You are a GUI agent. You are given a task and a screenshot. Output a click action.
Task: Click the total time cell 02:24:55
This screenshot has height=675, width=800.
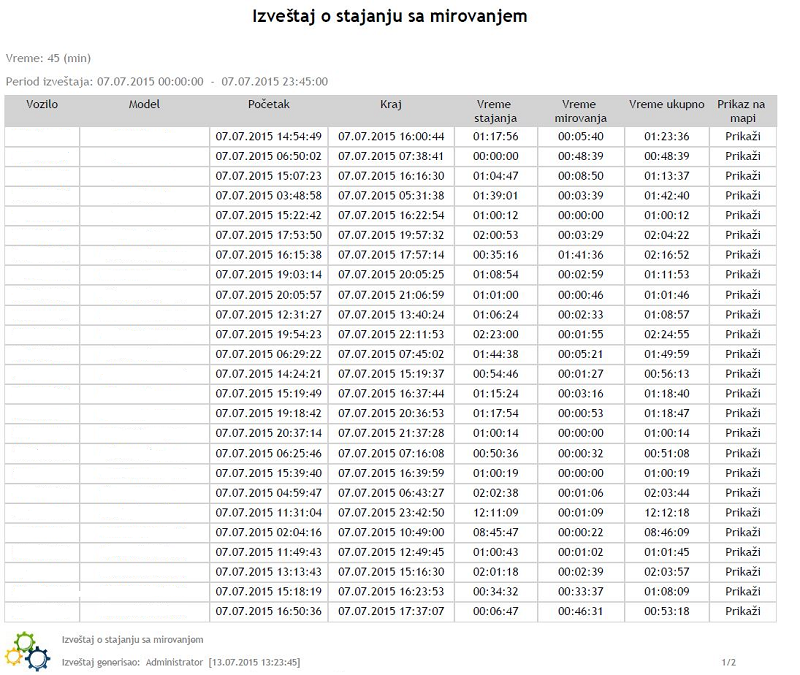pos(666,334)
